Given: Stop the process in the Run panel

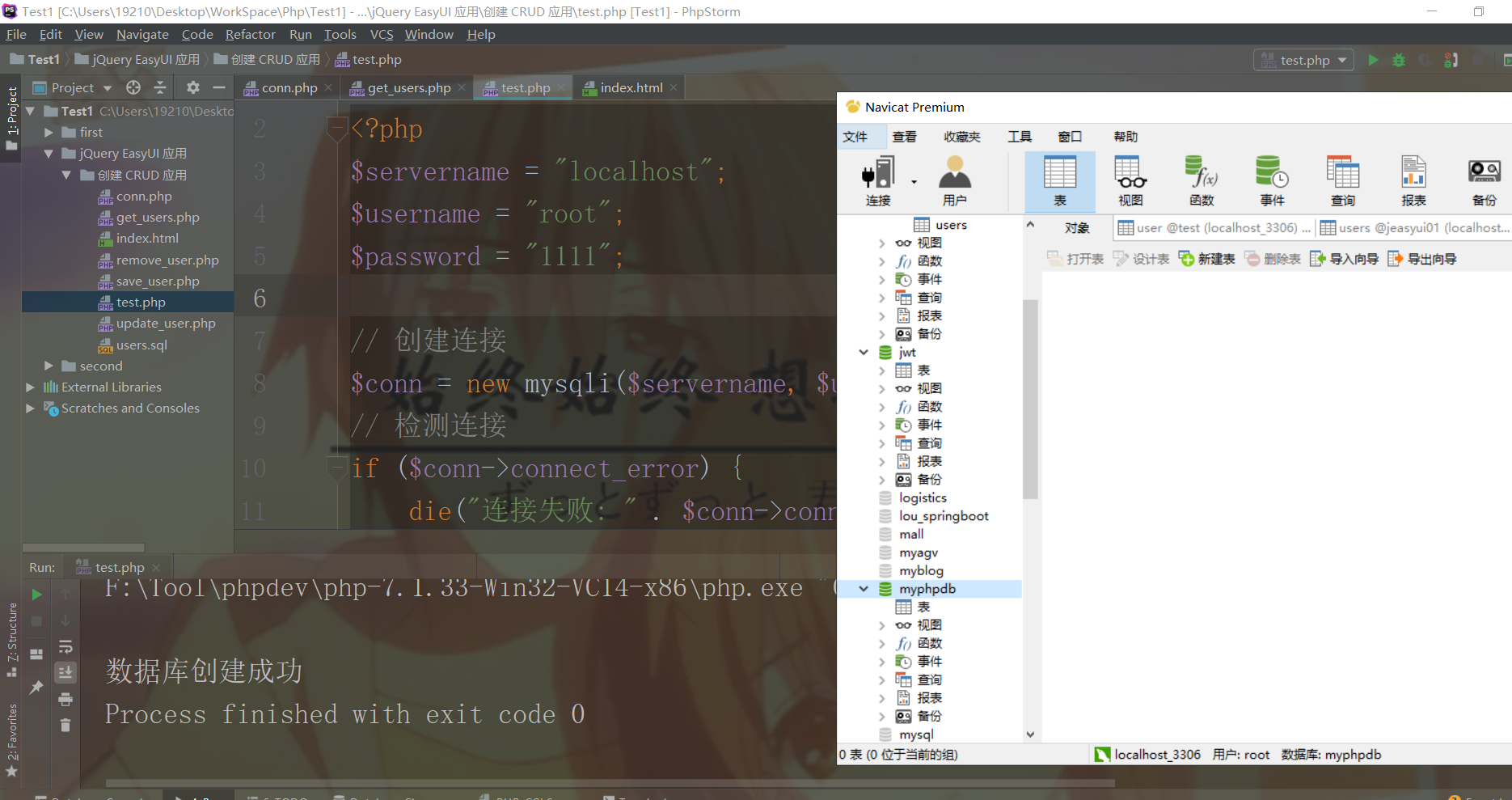Looking at the screenshot, I should 36,621.
